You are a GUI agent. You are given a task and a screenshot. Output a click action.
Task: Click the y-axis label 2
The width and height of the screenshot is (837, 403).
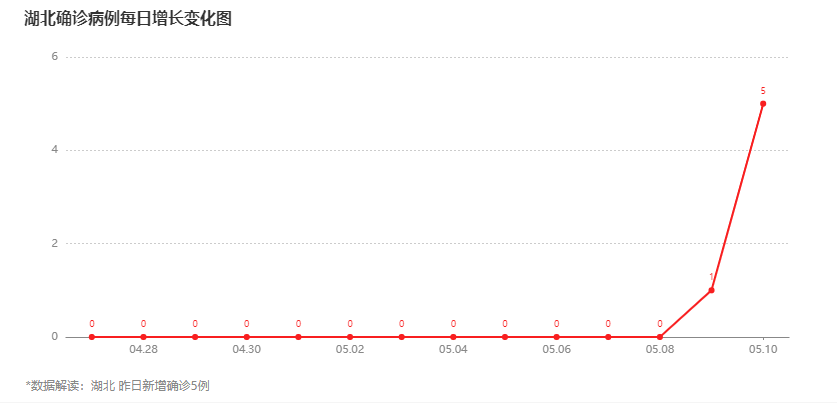54,243
